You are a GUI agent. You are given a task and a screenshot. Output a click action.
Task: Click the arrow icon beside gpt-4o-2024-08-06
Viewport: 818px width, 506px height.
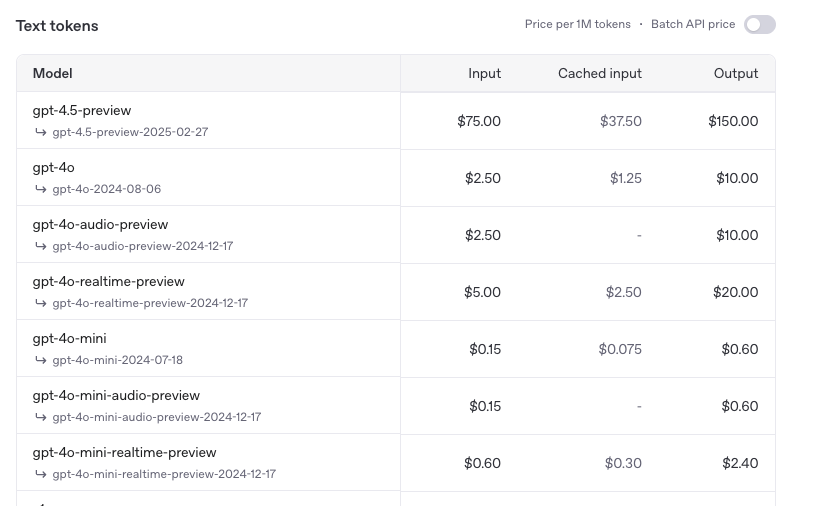pos(41,189)
